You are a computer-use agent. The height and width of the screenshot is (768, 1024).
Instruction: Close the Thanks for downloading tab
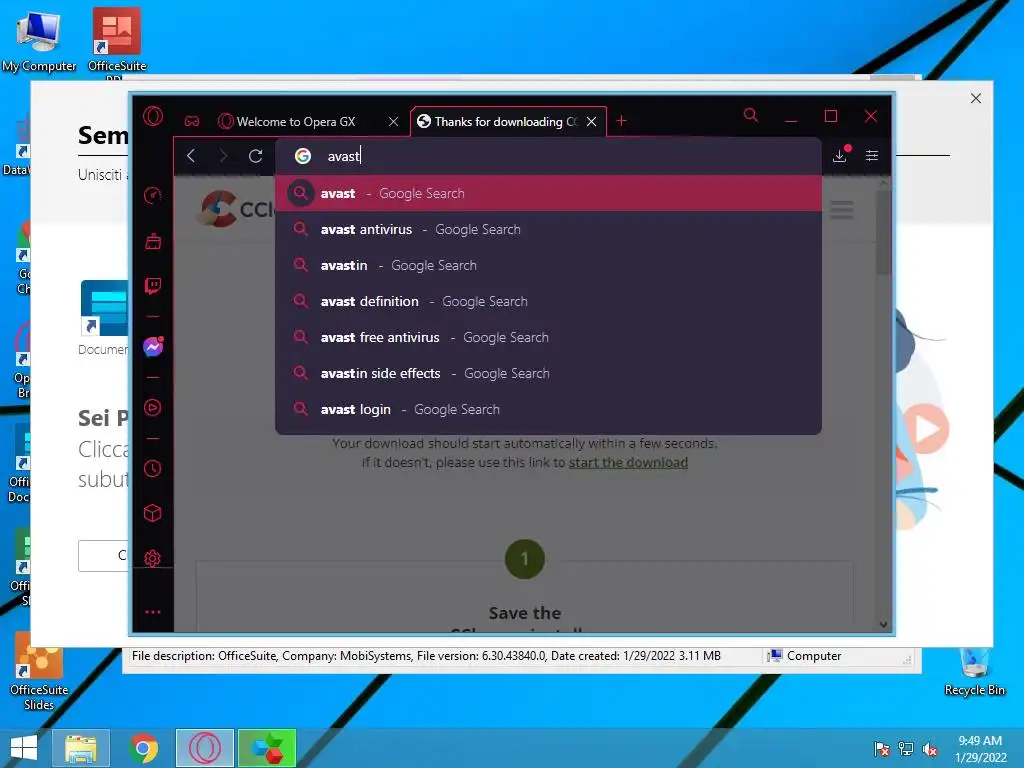591,121
